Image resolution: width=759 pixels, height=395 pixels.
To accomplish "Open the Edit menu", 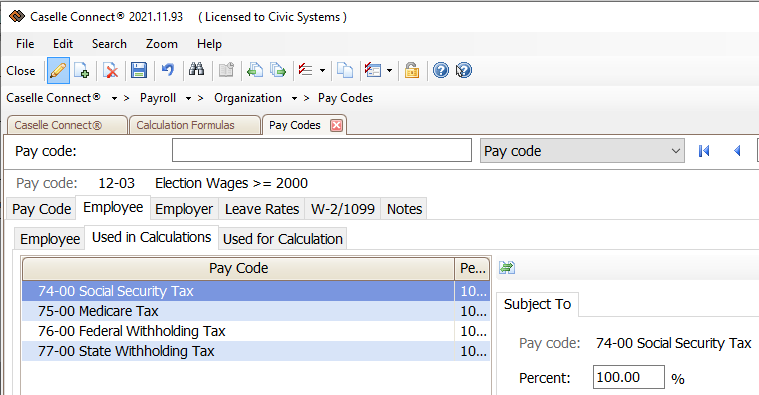I will pos(63,44).
